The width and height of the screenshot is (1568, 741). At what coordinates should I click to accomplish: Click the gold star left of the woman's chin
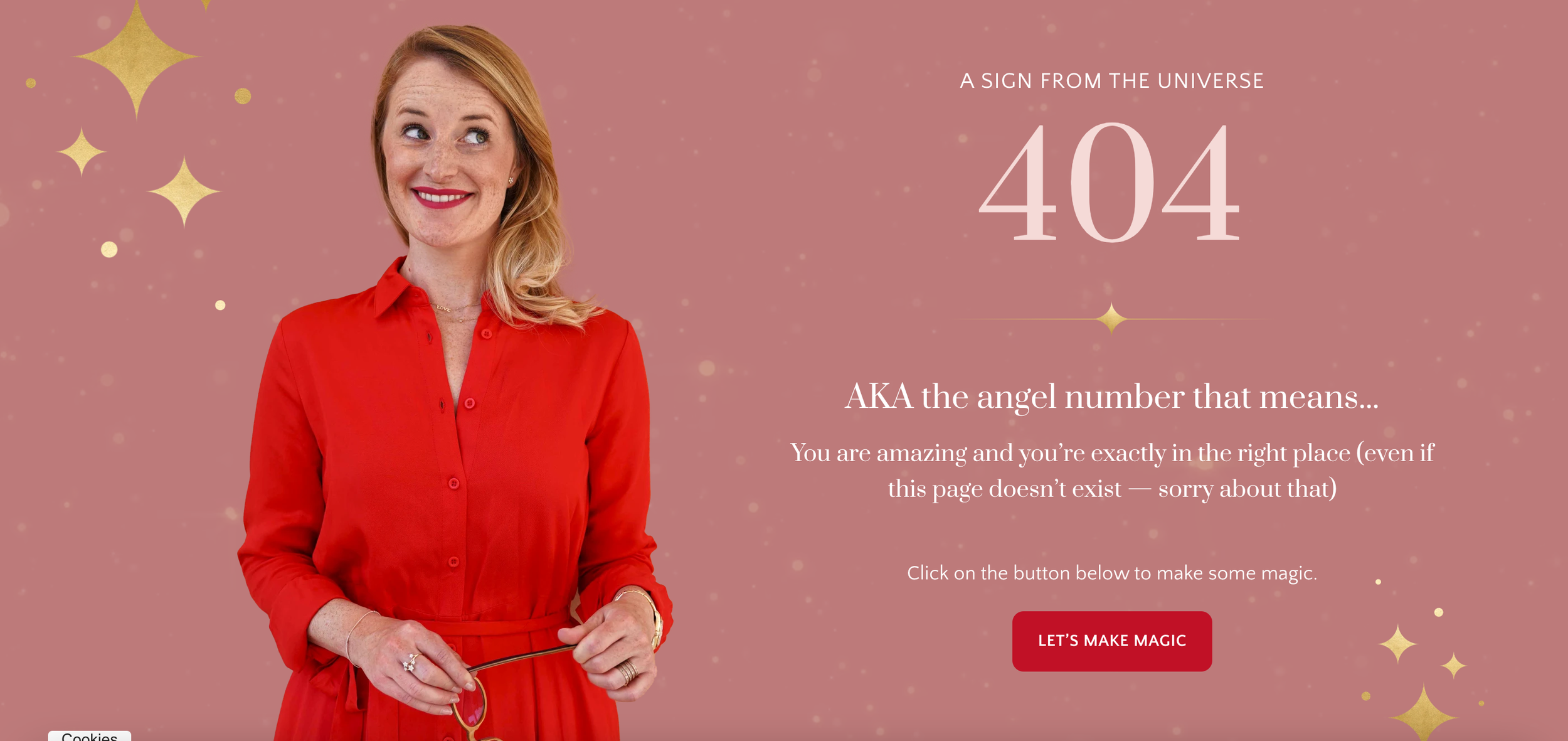click(x=184, y=191)
